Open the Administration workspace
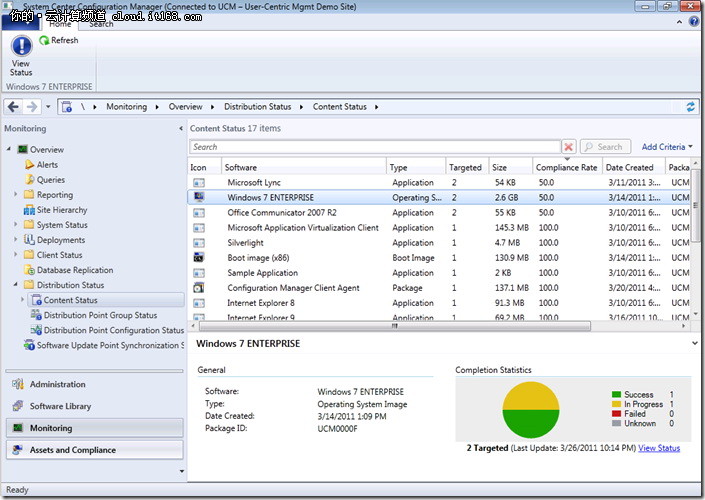The width and height of the screenshot is (705, 500). (58, 384)
